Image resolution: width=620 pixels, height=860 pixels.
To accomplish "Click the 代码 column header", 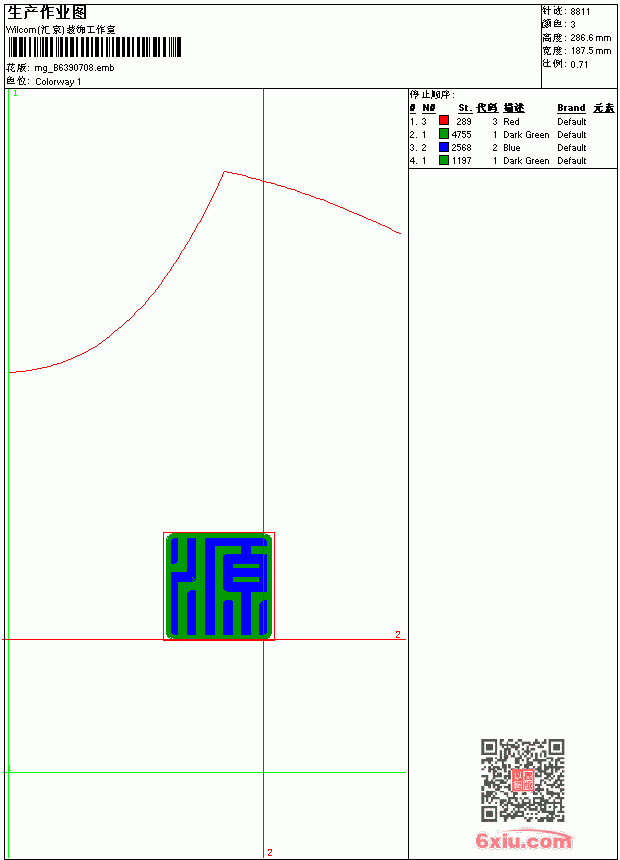I will point(487,108).
